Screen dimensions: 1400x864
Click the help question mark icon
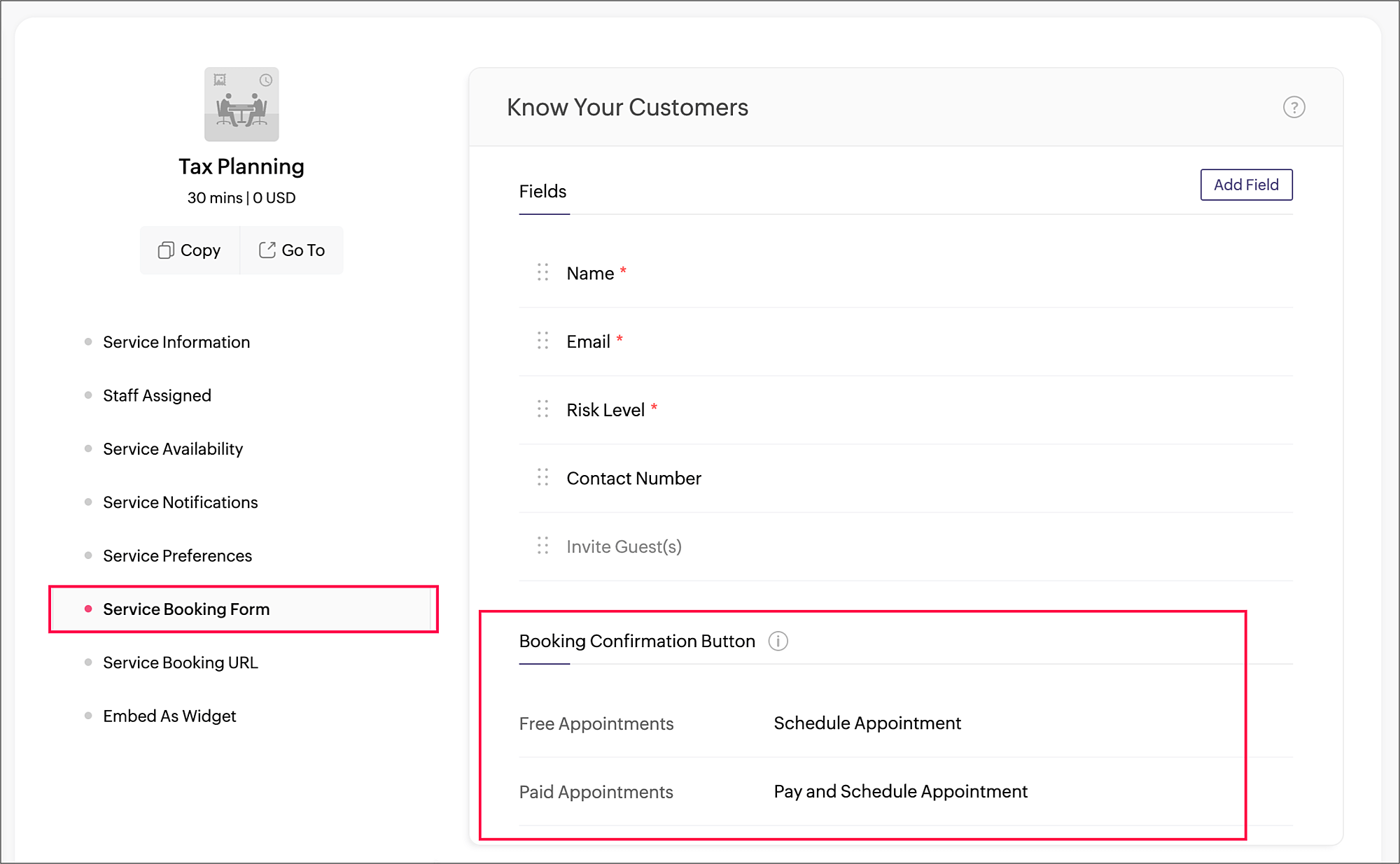pos(1294,108)
